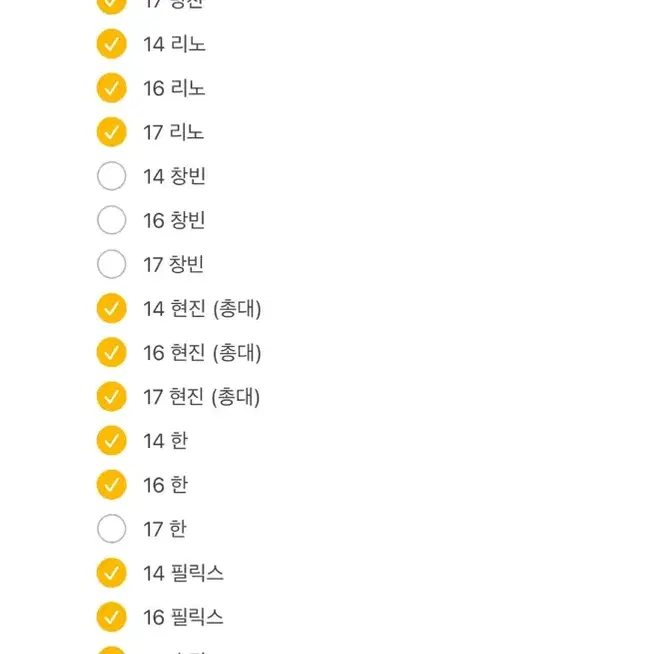Screen dimensions: 654x654
Task: Select the 16 필릭스 text label
Action: pos(183,617)
